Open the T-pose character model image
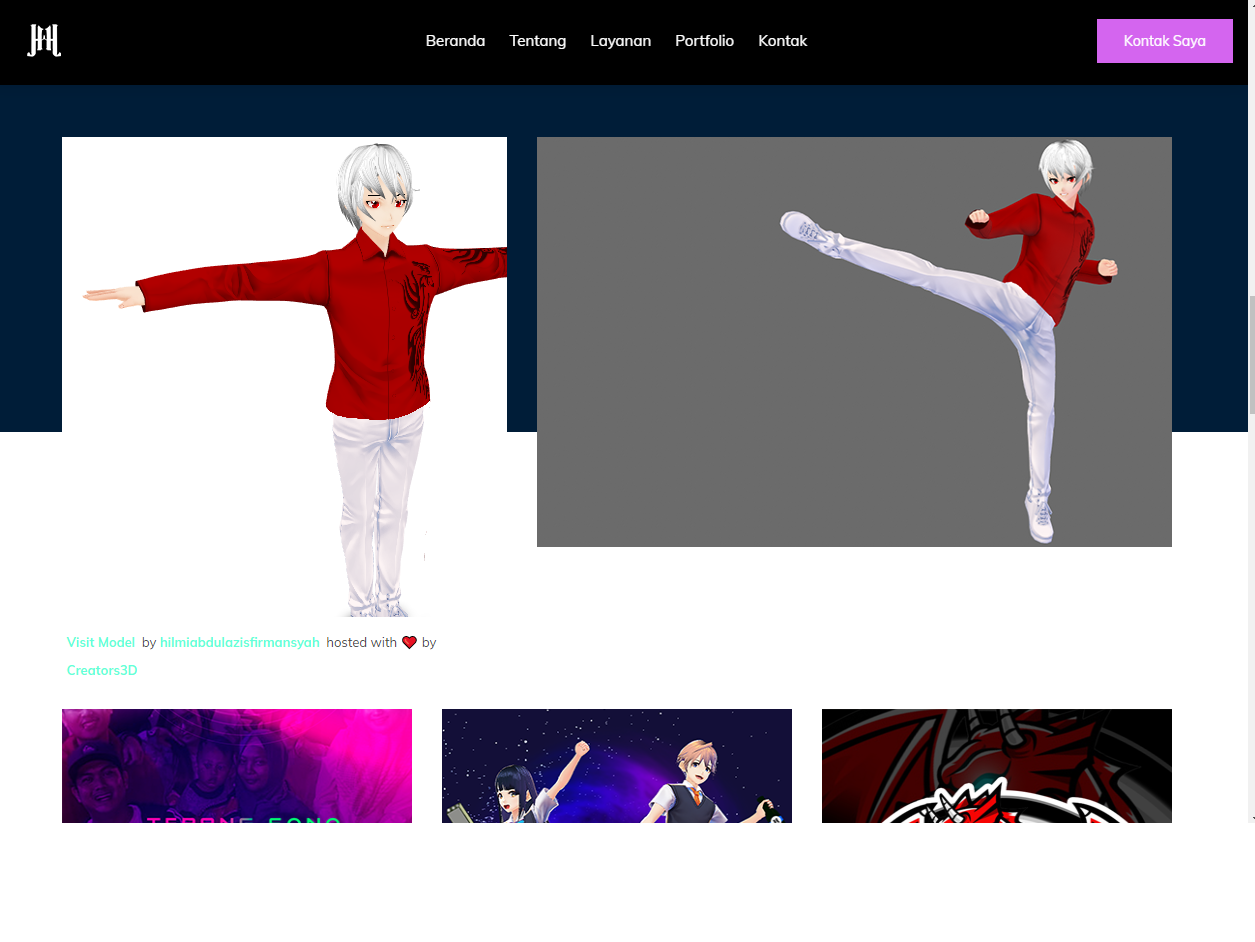The width and height of the screenshot is (1255, 942). pyautogui.click(x=284, y=377)
